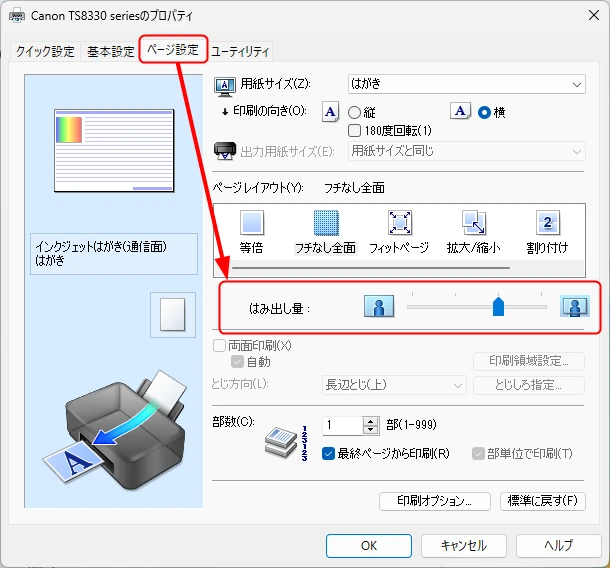Toggle 最終ページから印刷 checkbox
The height and width of the screenshot is (568, 610).
[328, 453]
